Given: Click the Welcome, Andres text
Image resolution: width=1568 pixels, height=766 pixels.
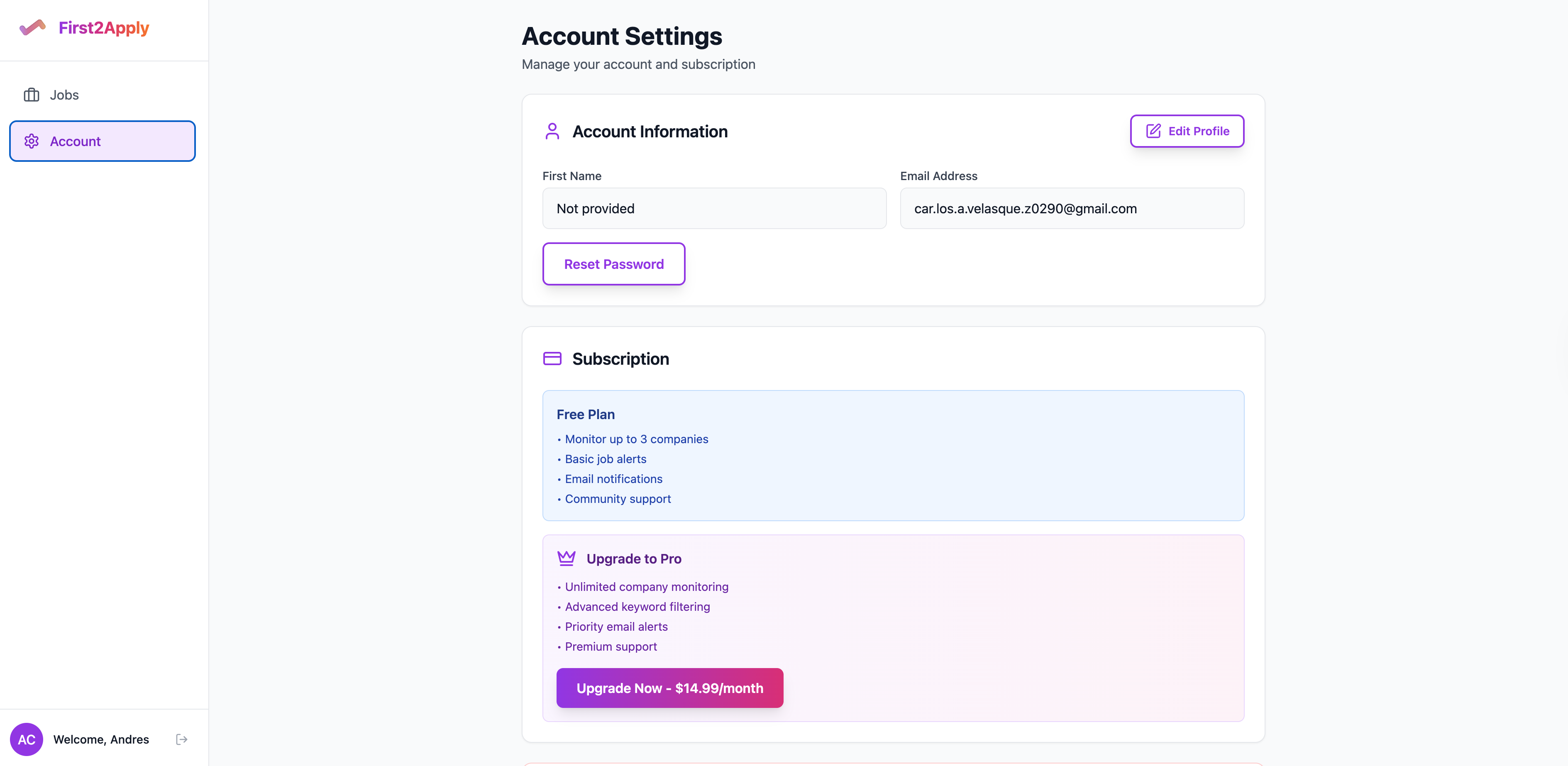Looking at the screenshot, I should [101, 739].
